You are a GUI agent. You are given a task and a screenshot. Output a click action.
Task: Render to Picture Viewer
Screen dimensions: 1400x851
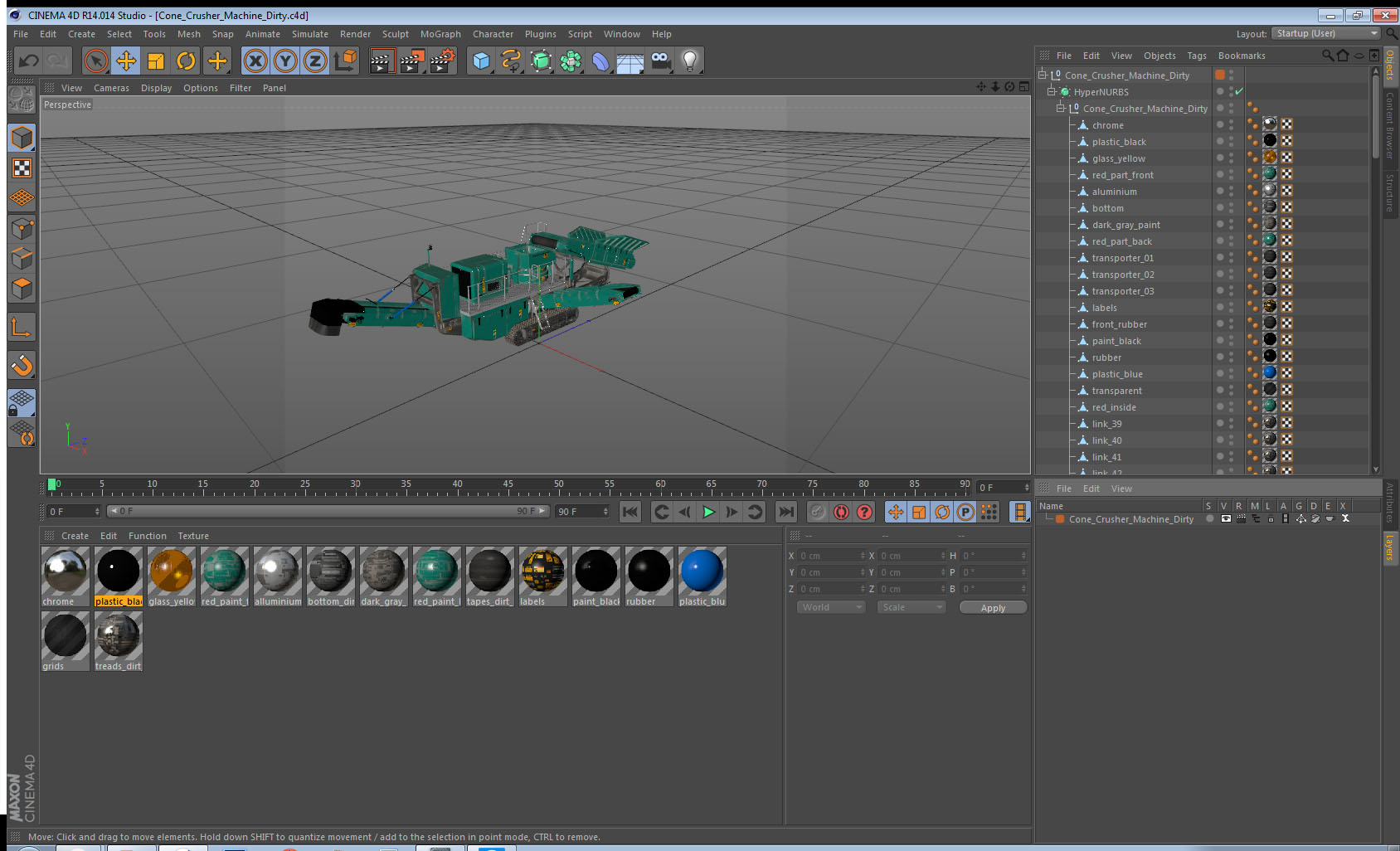point(411,61)
